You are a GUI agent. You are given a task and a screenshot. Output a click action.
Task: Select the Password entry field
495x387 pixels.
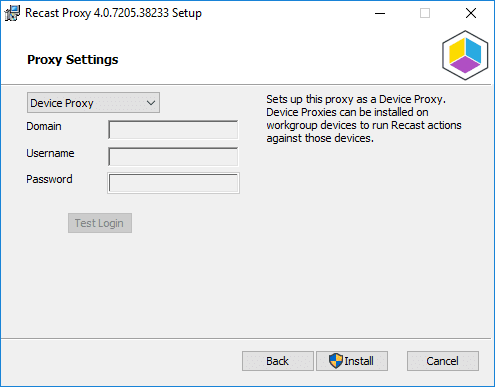(x=173, y=183)
